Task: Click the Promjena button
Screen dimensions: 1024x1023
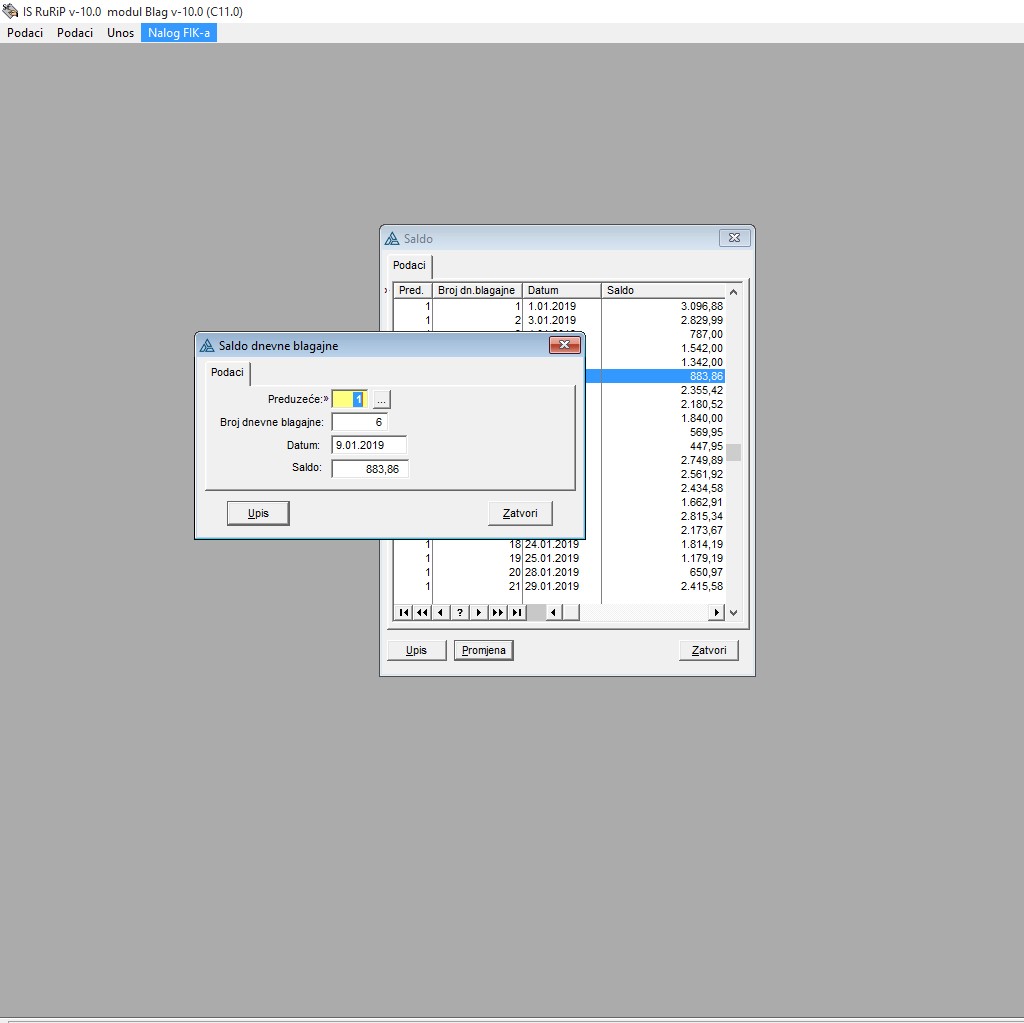Action: (x=484, y=650)
